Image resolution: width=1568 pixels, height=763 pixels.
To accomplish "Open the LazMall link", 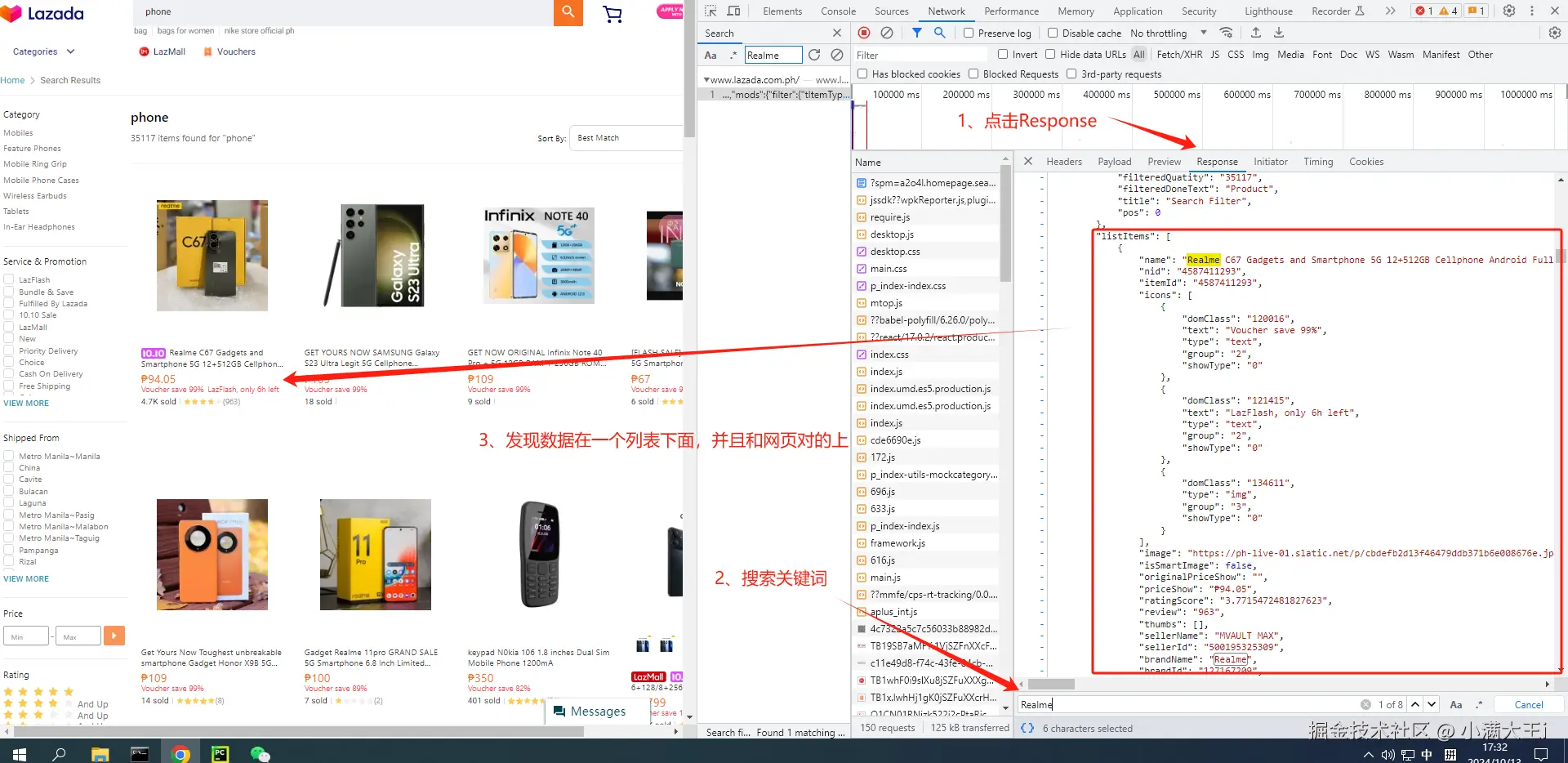I will click(x=163, y=51).
